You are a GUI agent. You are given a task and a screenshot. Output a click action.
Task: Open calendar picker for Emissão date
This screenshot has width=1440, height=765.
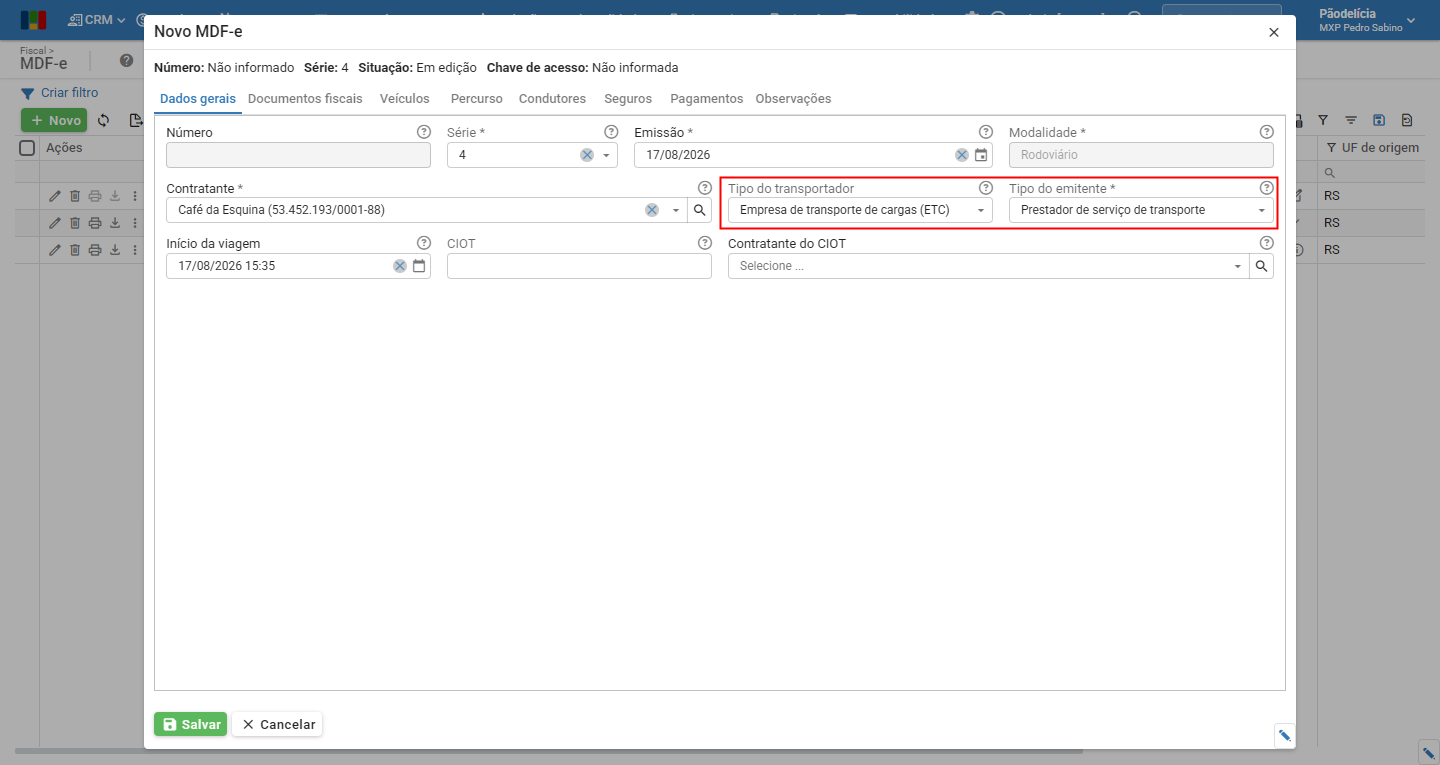coord(981,155)
